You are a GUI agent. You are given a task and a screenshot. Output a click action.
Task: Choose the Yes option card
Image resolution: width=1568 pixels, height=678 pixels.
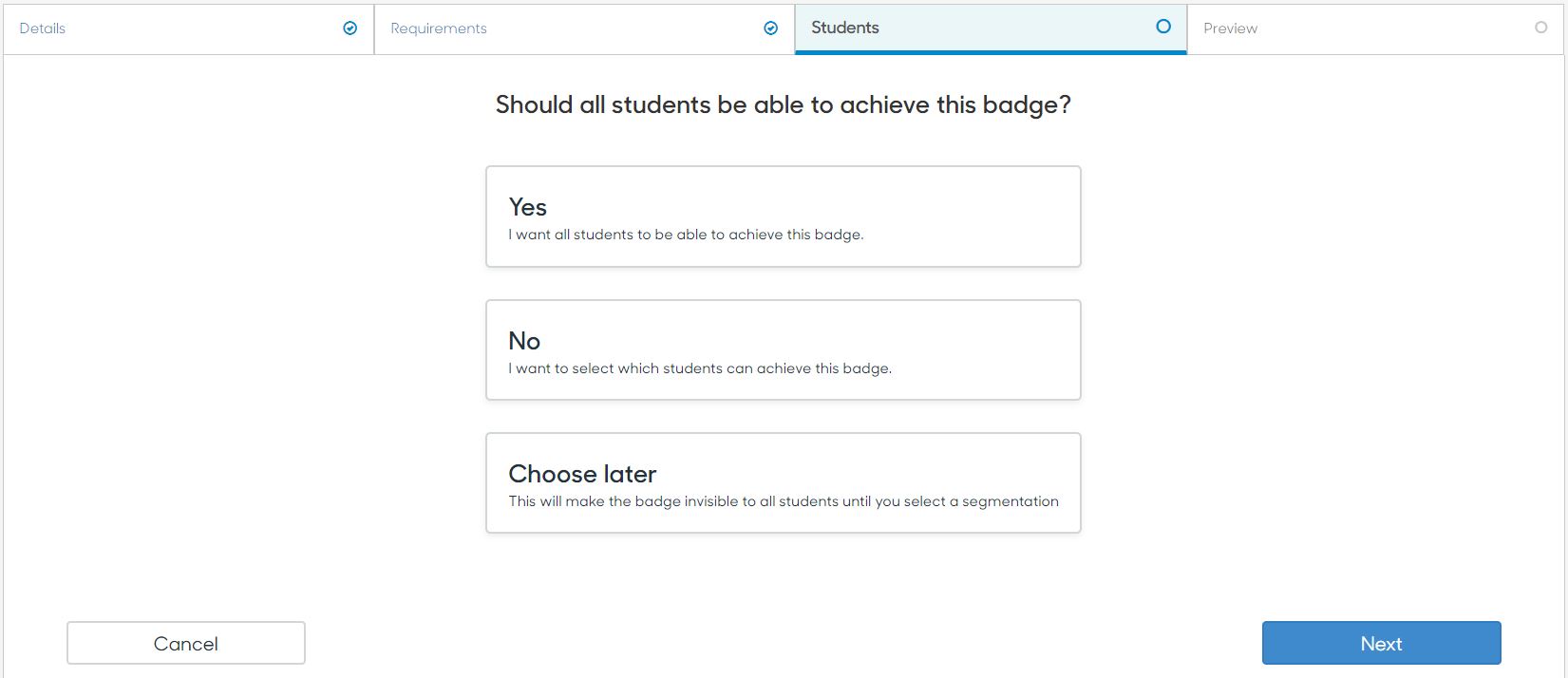[784, 217]
